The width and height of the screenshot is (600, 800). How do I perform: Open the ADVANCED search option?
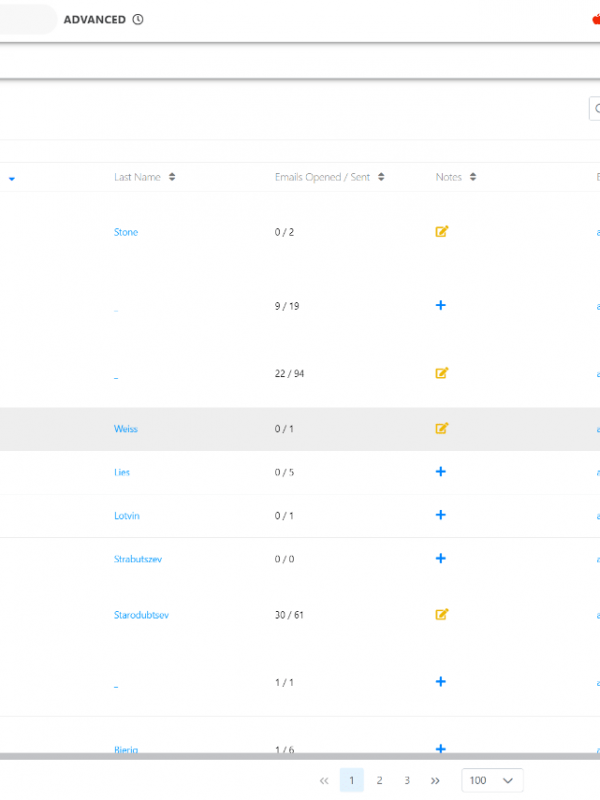tap(95, 19)
